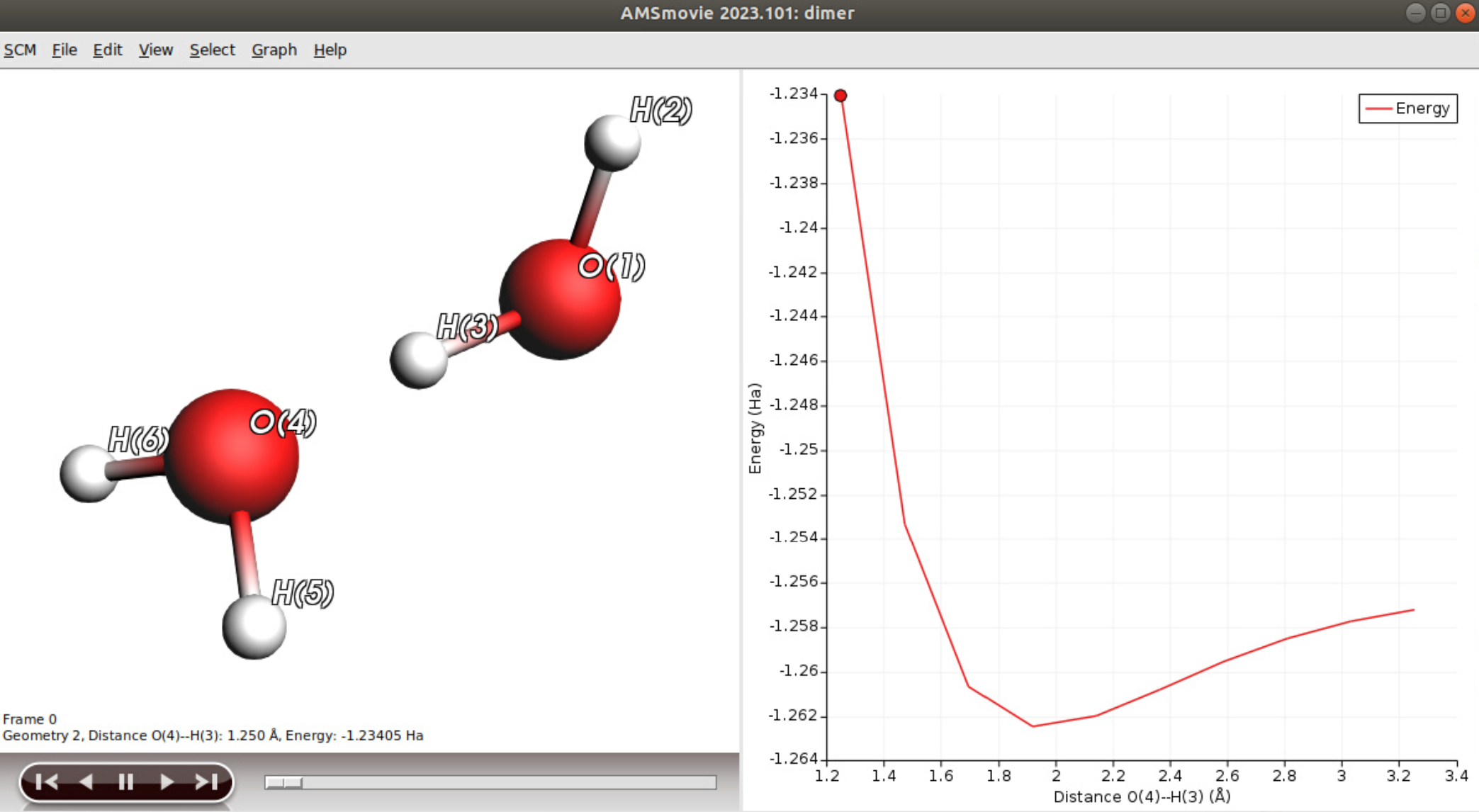Step backward one frame
Viewport: 1479px width, 812px height.
(86, 782)
